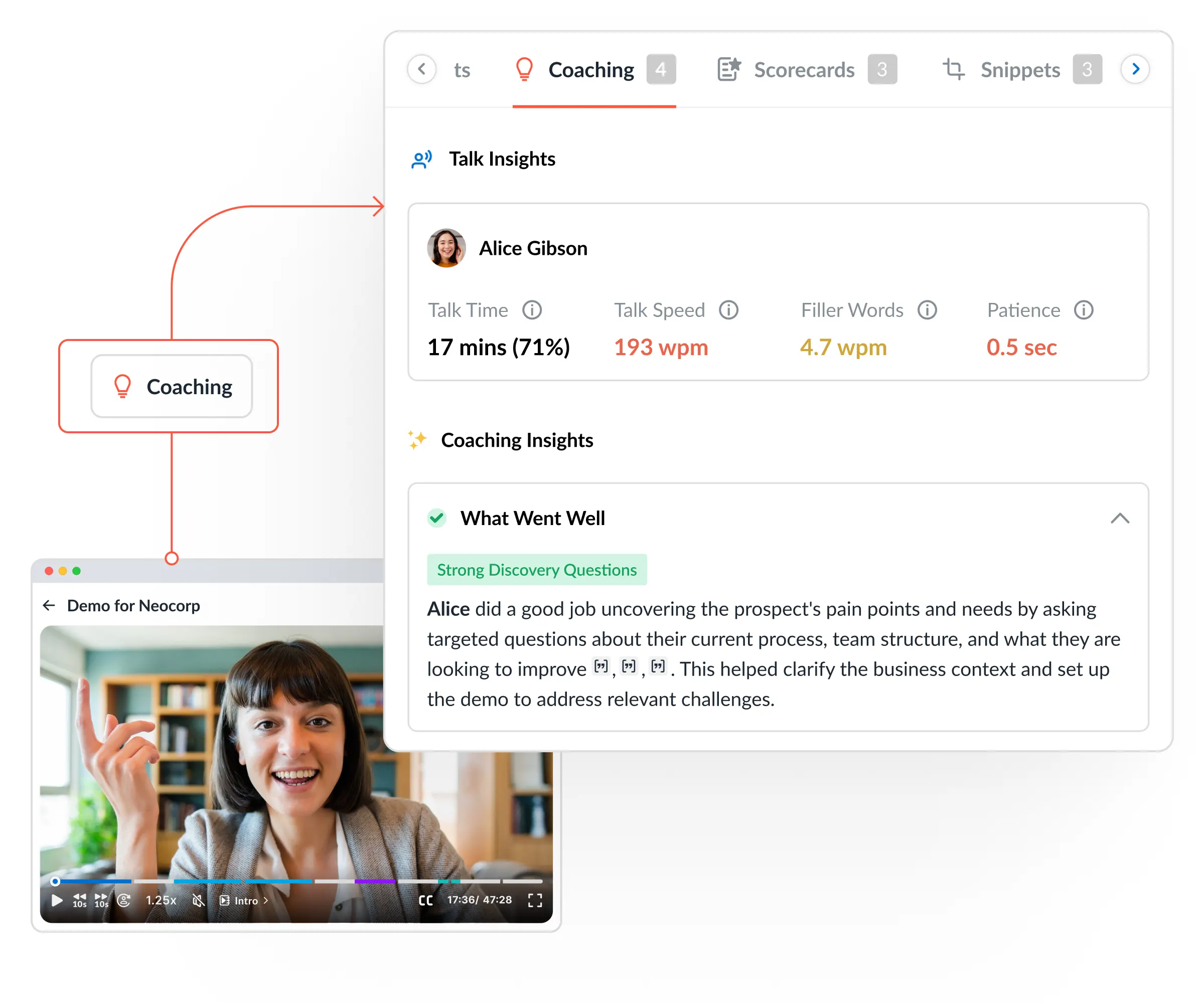Viewport: 1204px width, 1003px height.
Task: Rewind the video 10 seconds
Action: (x=79, y=900)
